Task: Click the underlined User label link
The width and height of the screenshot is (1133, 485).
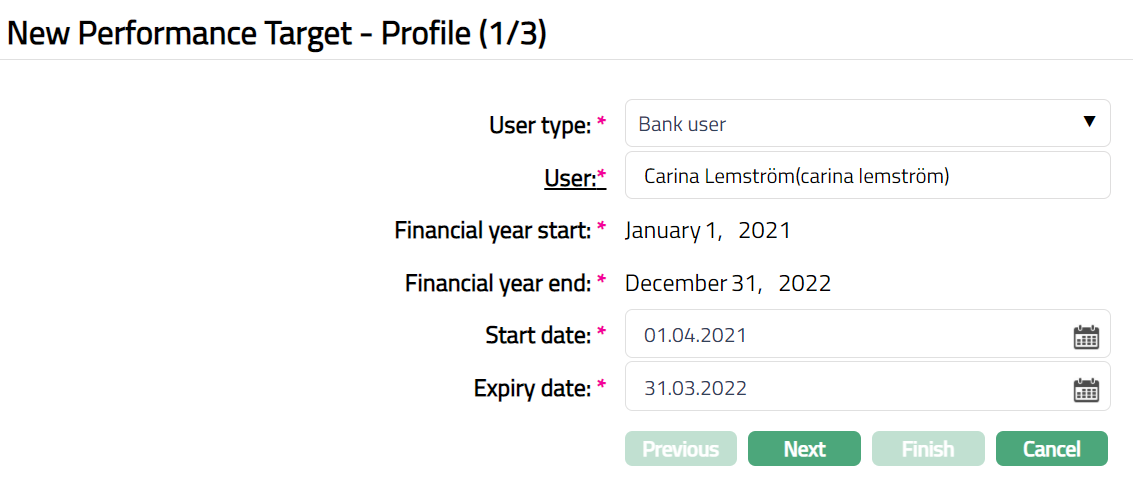Action: tap(570, 178)
